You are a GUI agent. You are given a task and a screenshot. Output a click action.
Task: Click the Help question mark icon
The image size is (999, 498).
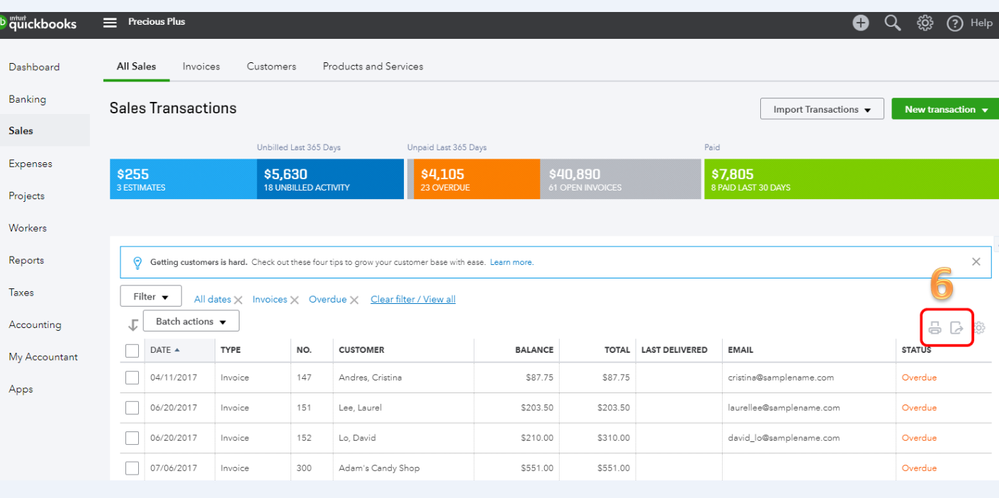click(954, 24)
